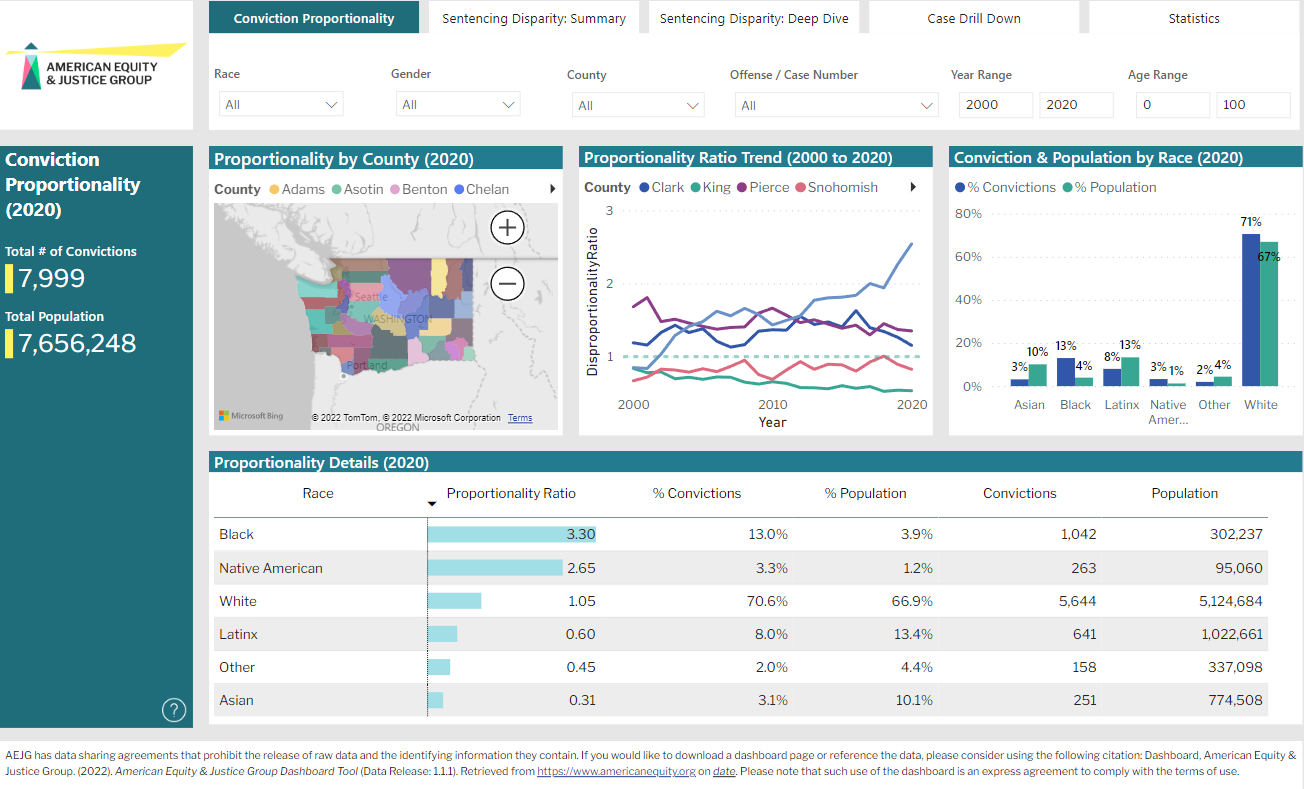Sort by Convictions column header

(x=1019, y=493)
